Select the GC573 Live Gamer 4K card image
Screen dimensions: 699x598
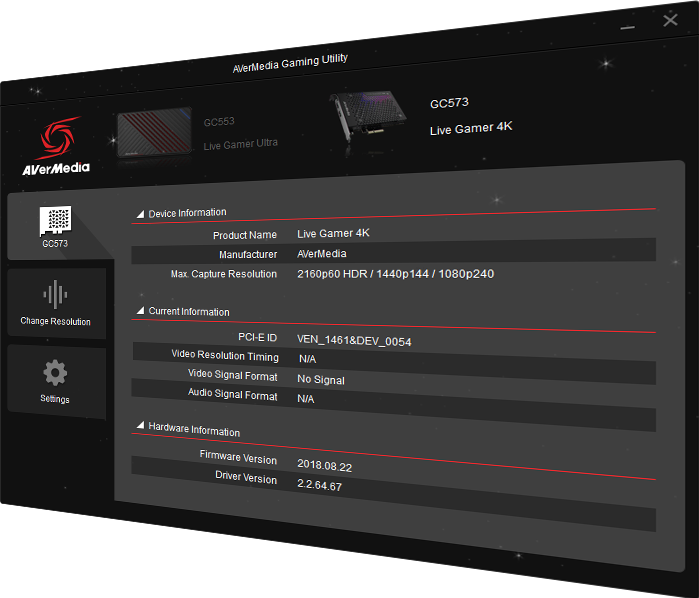tap(368, 116)
